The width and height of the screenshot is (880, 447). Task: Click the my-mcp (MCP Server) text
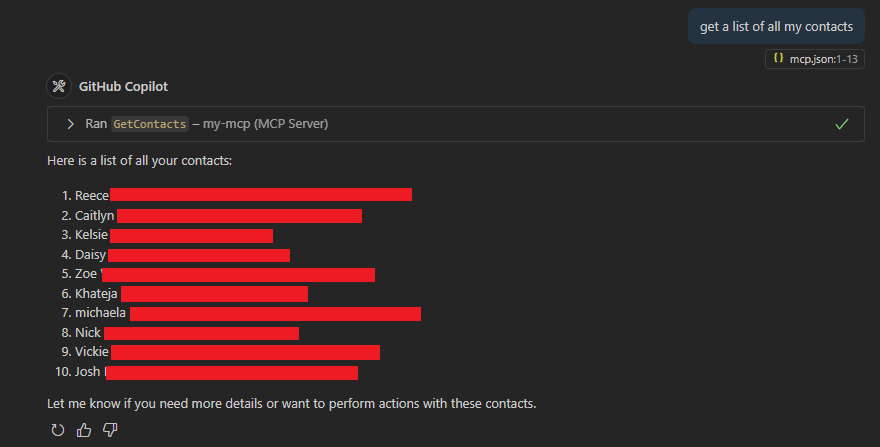[x=265, y=124]
